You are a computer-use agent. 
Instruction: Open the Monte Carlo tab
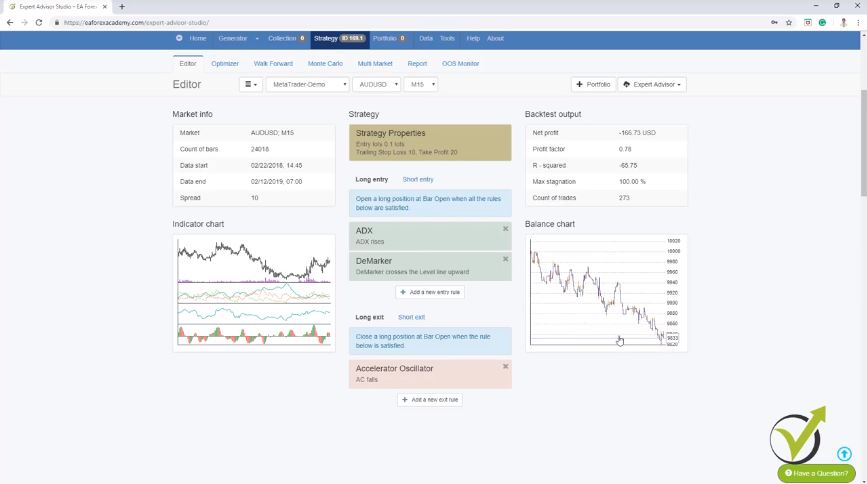(324, 63)
